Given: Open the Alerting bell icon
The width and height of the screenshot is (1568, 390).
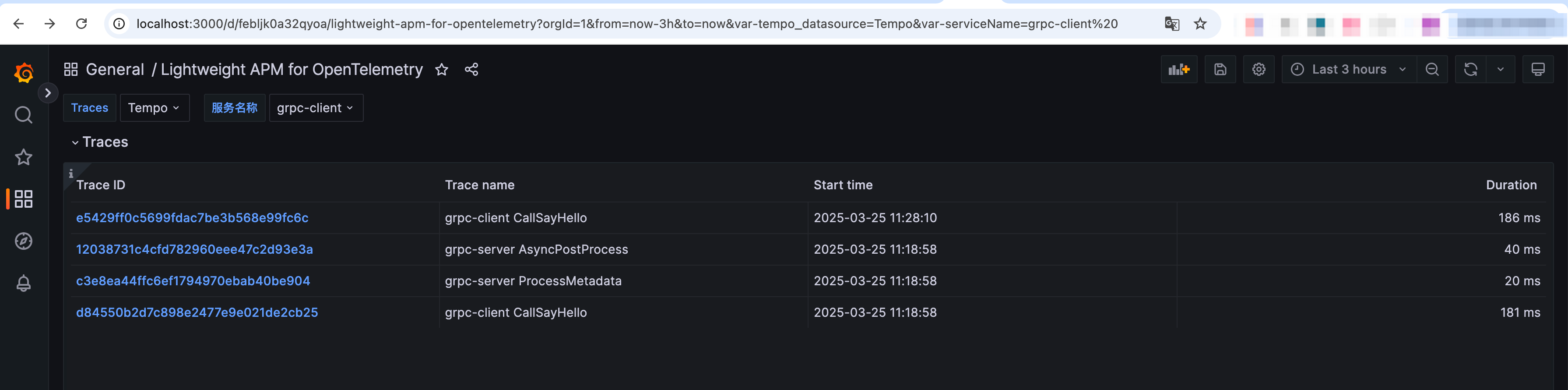Looking at the screenshot, I should point(23,282).
